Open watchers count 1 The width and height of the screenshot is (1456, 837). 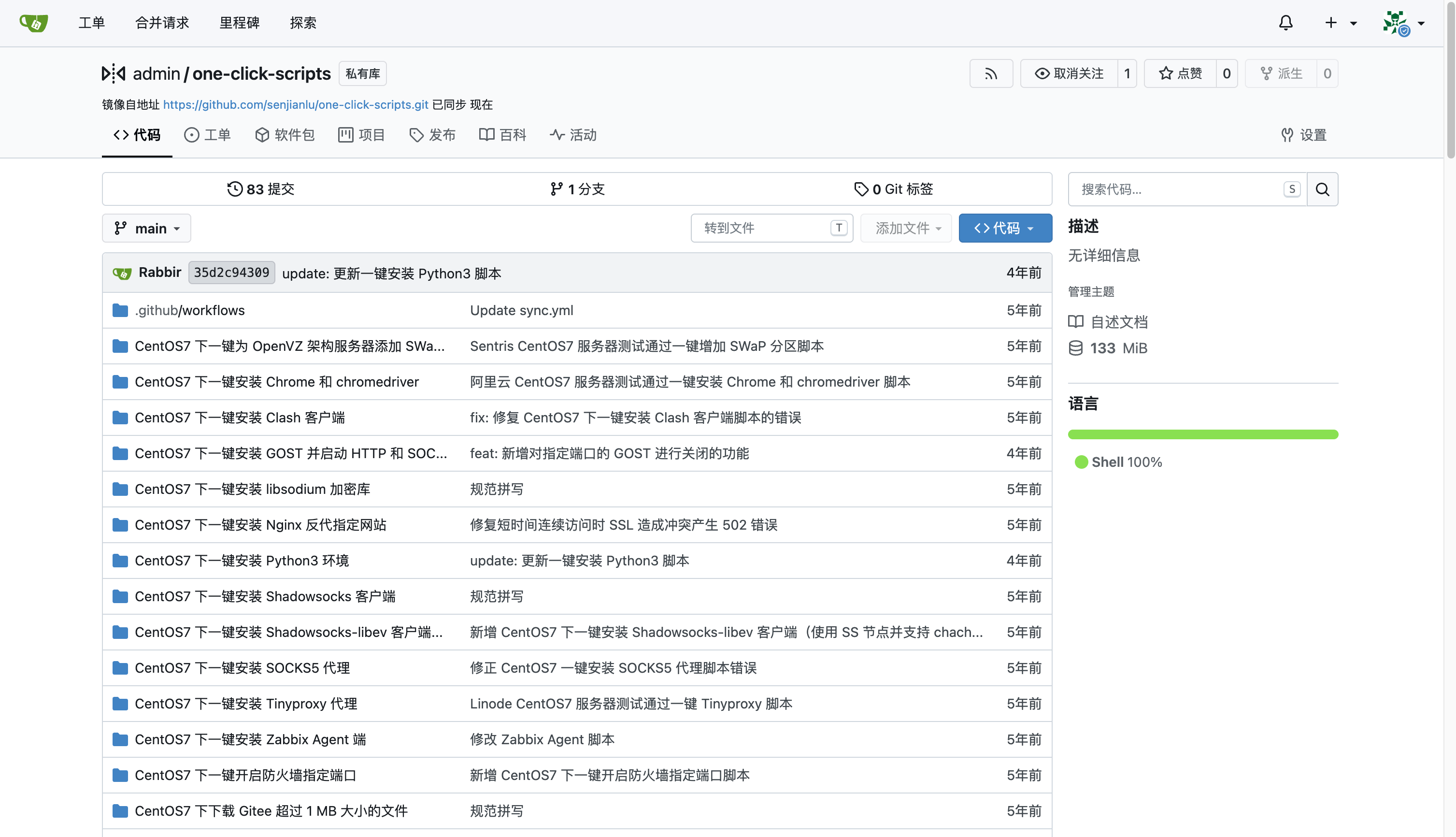tap(1127, 73)
